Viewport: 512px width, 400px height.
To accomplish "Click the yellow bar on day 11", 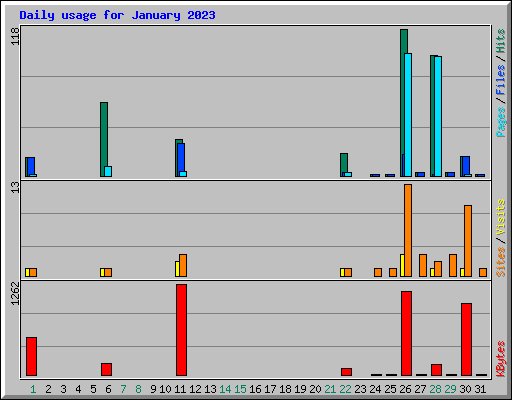I will tap(177, 269).
